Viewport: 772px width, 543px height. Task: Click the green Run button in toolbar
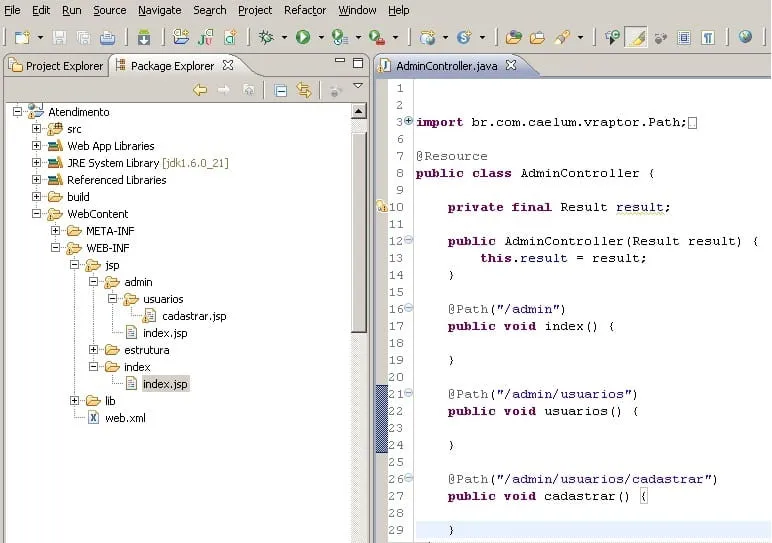click(x=302, y=37)
